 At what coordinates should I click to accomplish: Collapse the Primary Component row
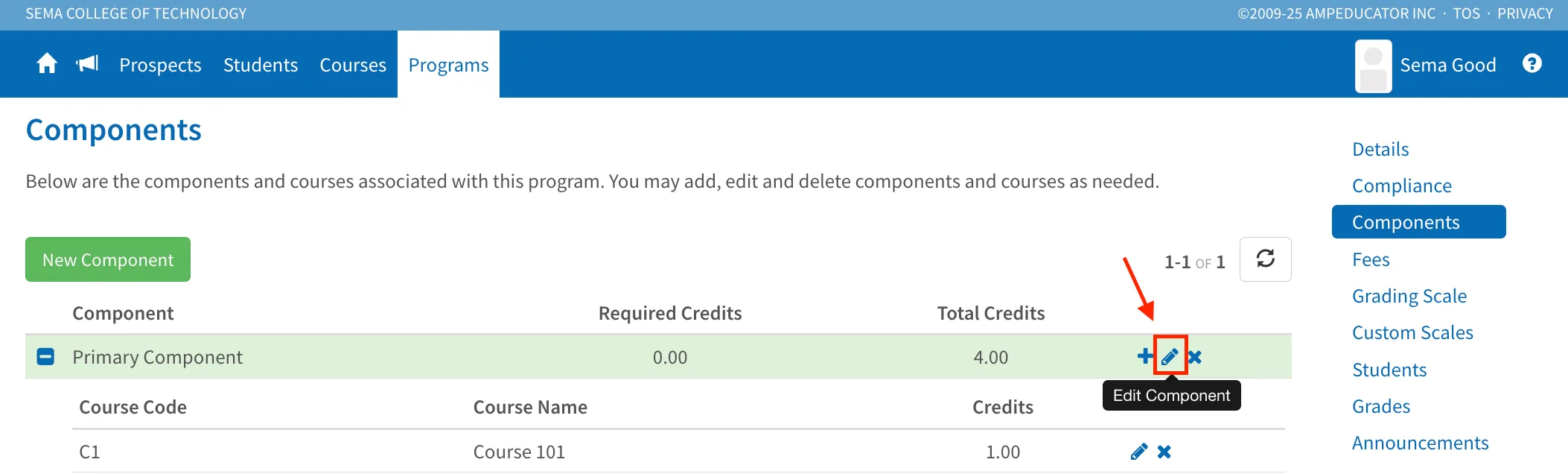tap(45, 356)
